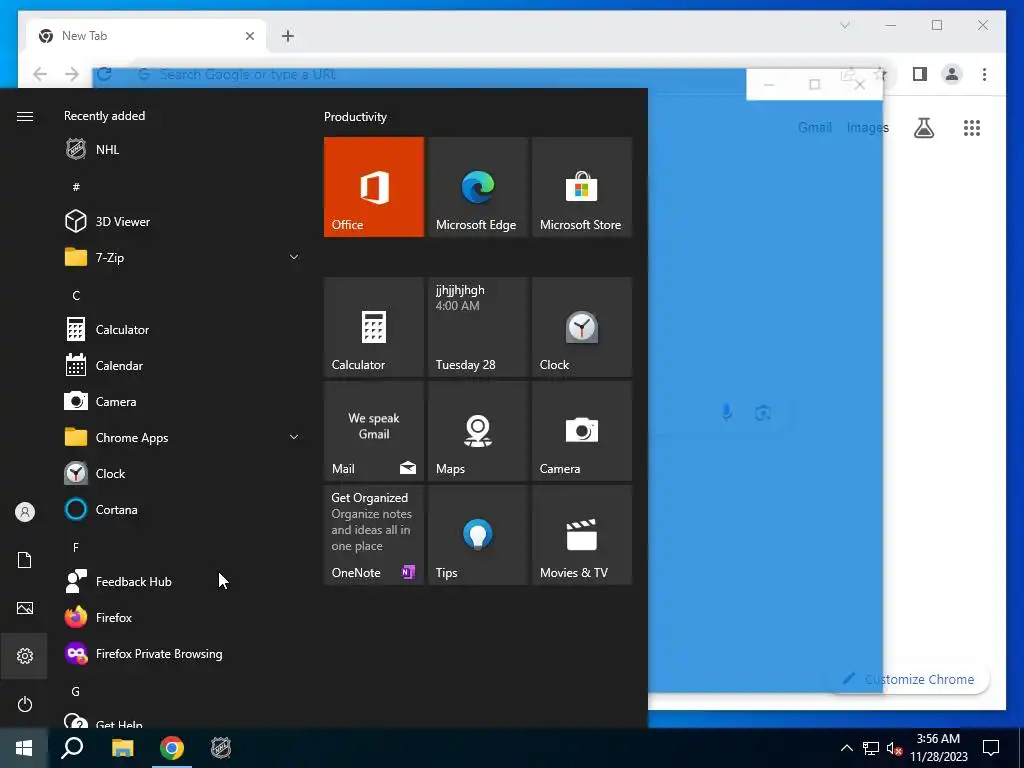Screen dimensions: 1024x768
Task: Open user account icon in Start sidebar
Action: click(x=25, y=512)
